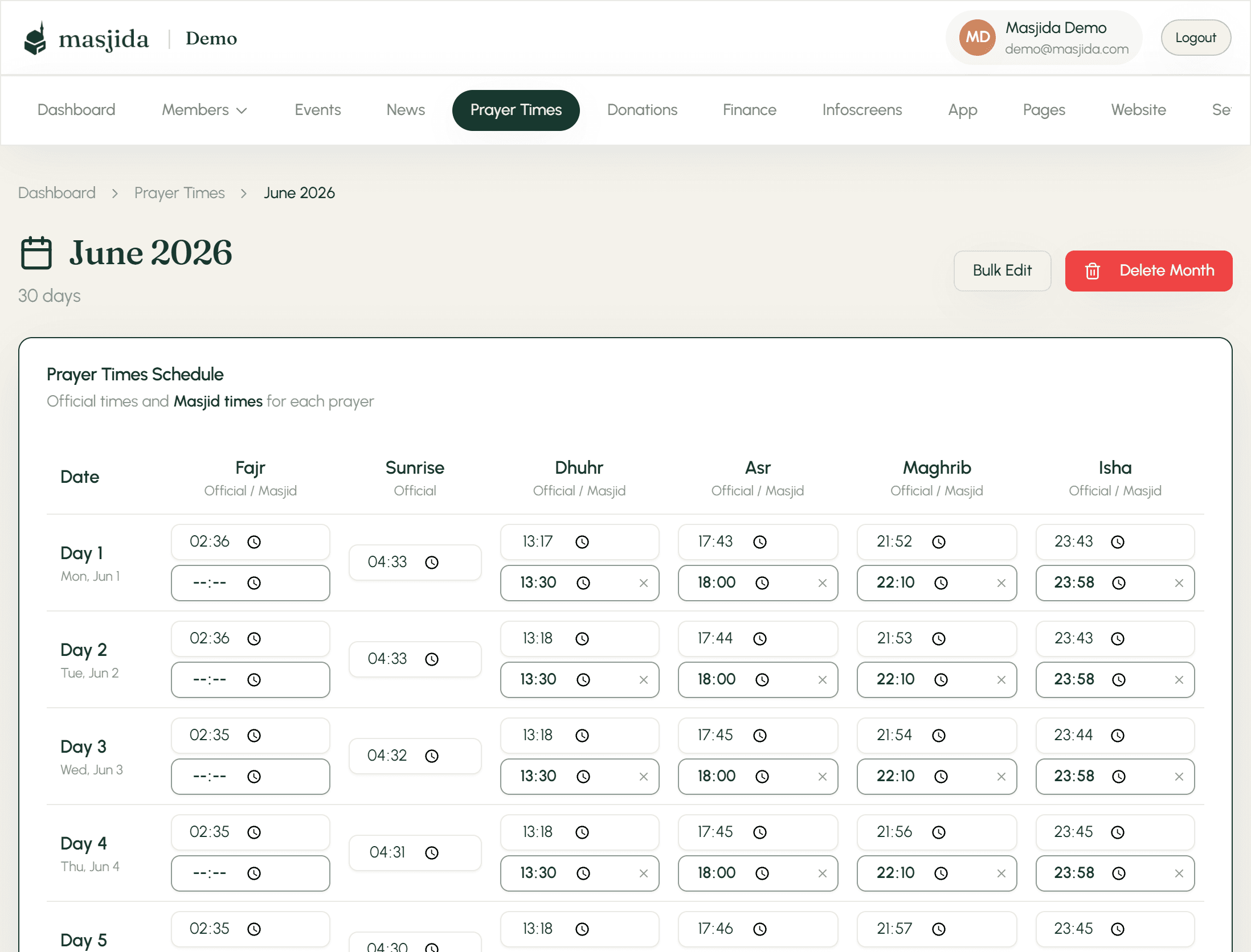Open the News tab

[406, 110]
